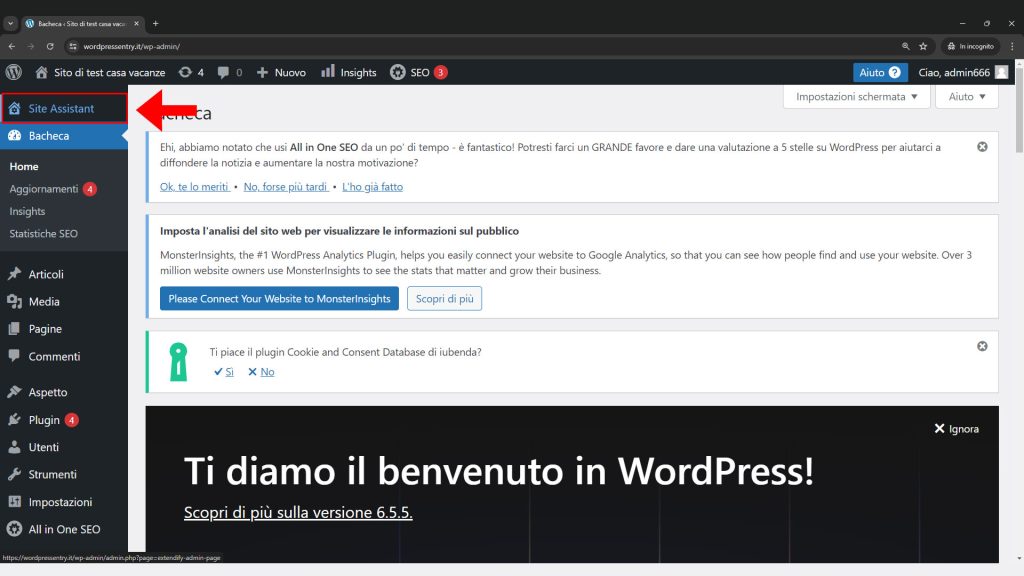This screenshot has width=1024, height=576.
Task: Click the "No, forse più tardi" link
Action: (x=286, y=187)
